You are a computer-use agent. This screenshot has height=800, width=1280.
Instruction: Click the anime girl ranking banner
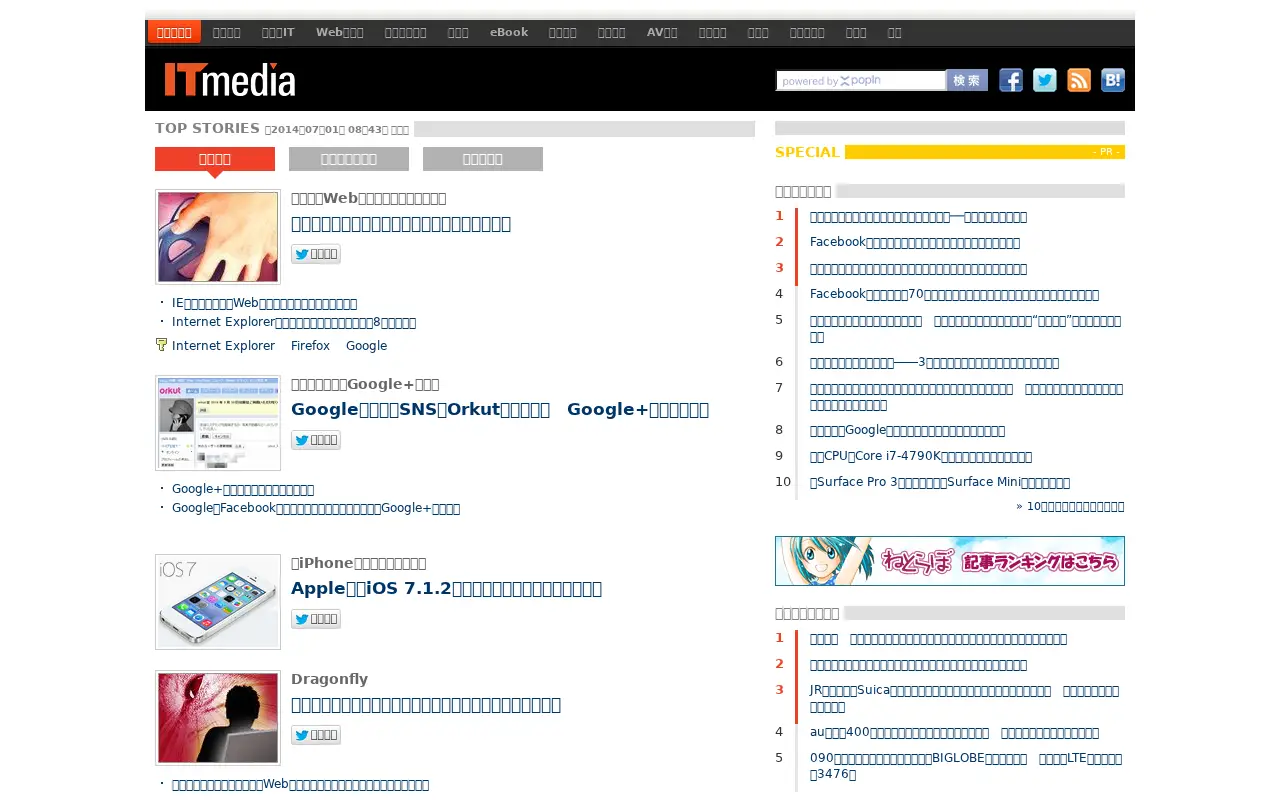pos(950,561)
